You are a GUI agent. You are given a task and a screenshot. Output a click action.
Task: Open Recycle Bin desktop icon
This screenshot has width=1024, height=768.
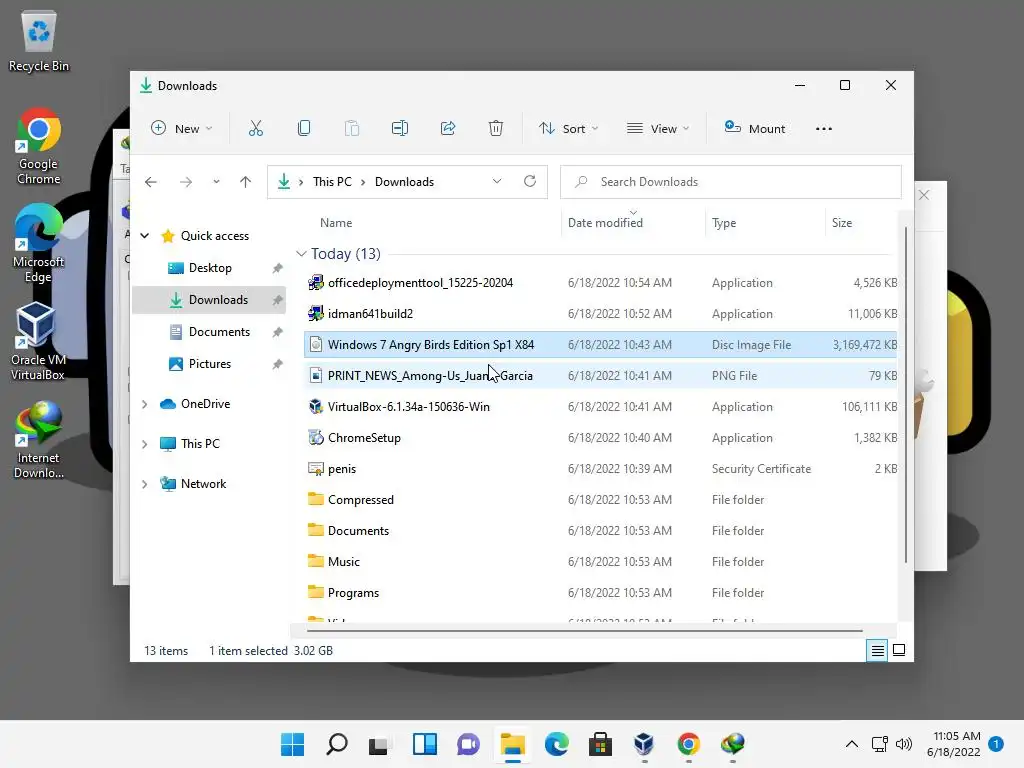[x=39, y=40]
